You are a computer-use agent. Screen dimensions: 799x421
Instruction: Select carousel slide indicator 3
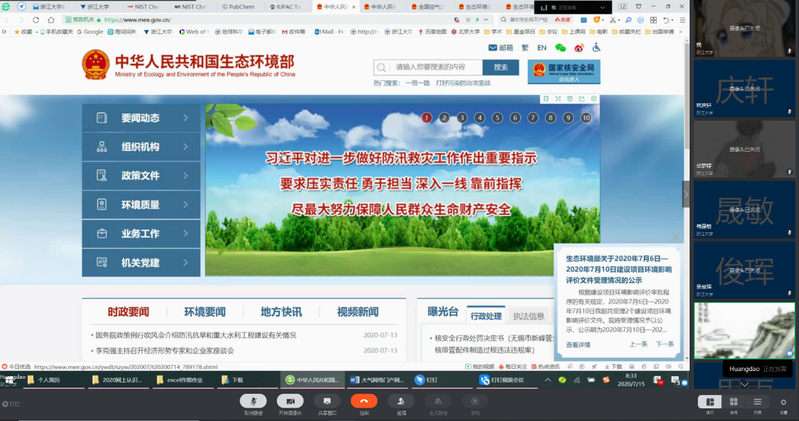pyautogui.click(x=462, y=118)
